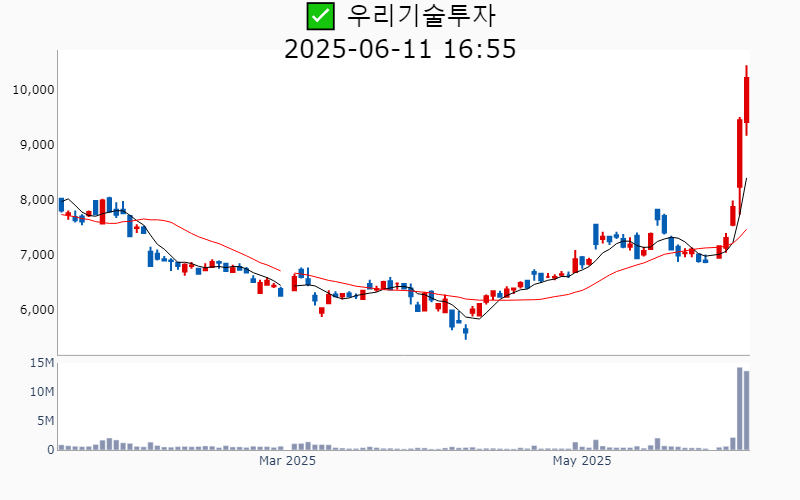Click the Mar 2025 date axis label
Image resolution: width=800 pixels, height=500 pixels.
(287, 461)
